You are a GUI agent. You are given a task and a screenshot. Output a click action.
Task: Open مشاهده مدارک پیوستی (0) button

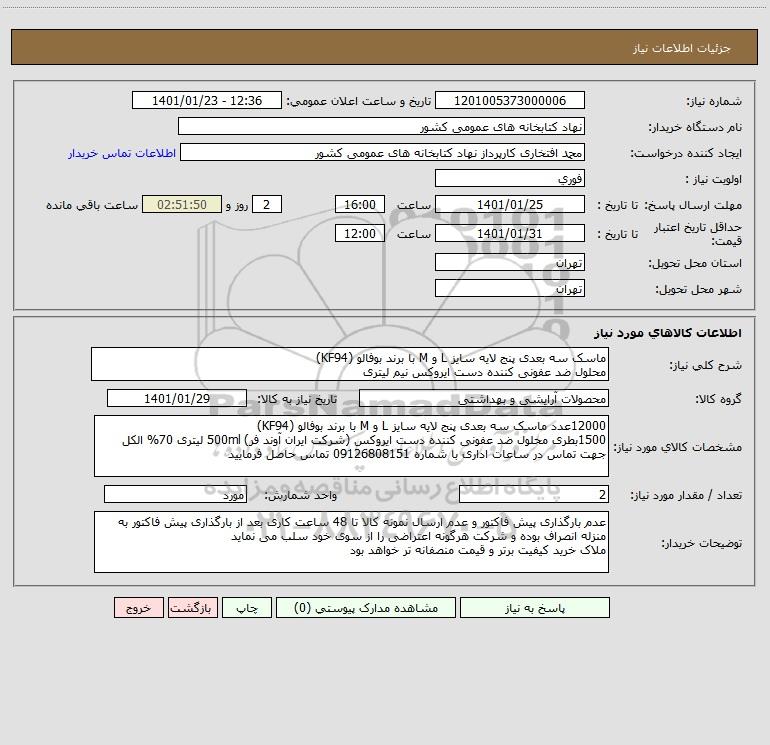pyautogui.click(x=366, y=608)
